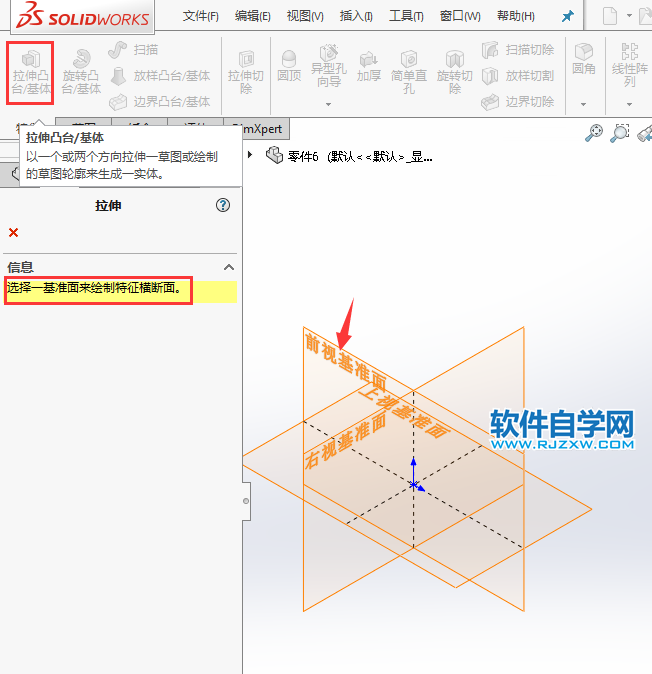Screen dimensions: 652x674
Task: Open the New document dropdown arrow
Action: [x=629, y=15]
